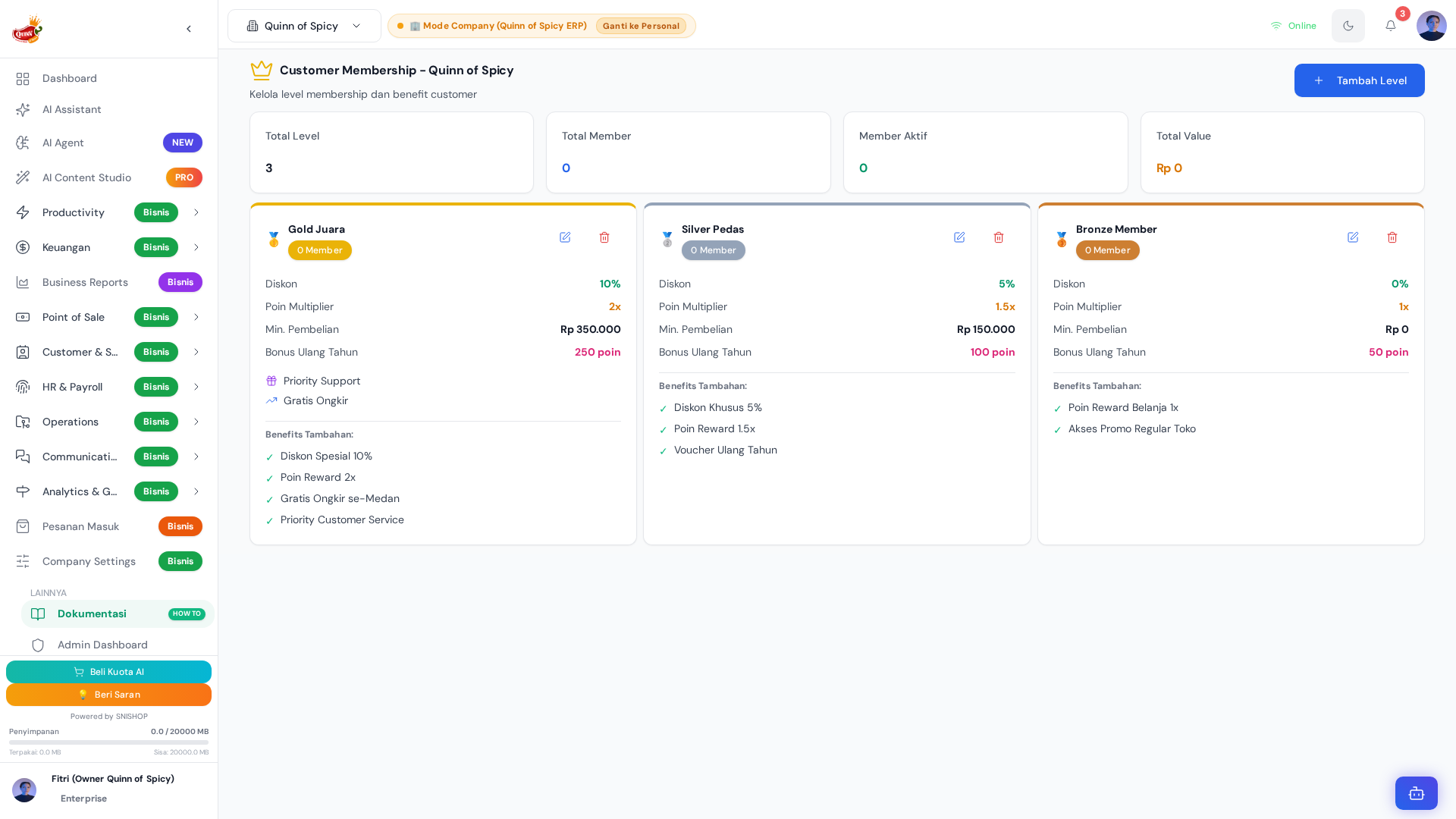Open Company Settings
This screenshot has height=819, width=1456.
pos(108,561)
